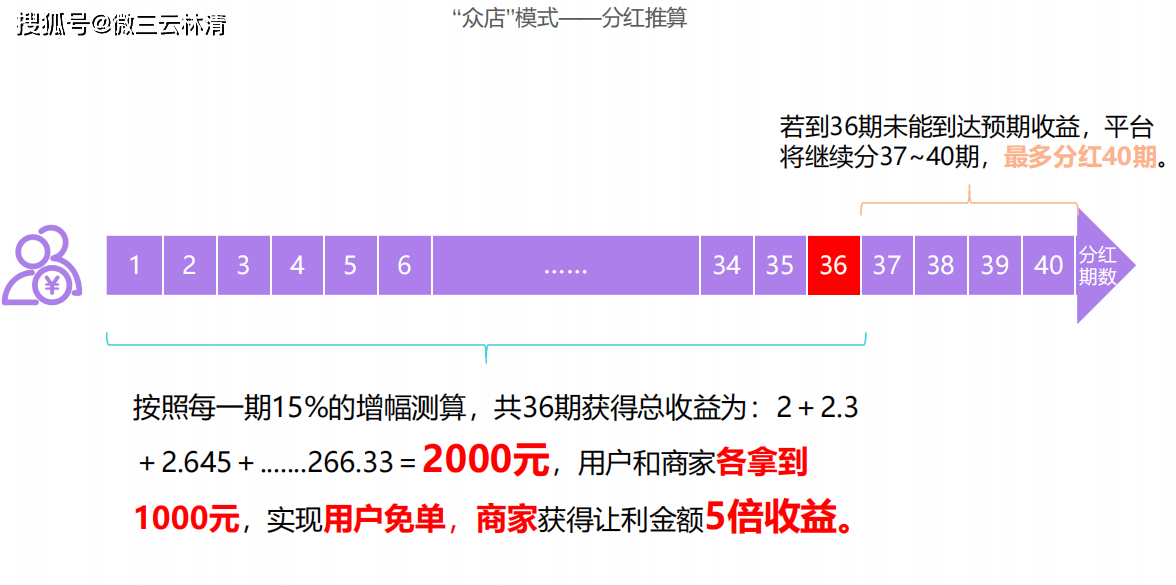Click the period 40 box

(x=1048, y=265)
